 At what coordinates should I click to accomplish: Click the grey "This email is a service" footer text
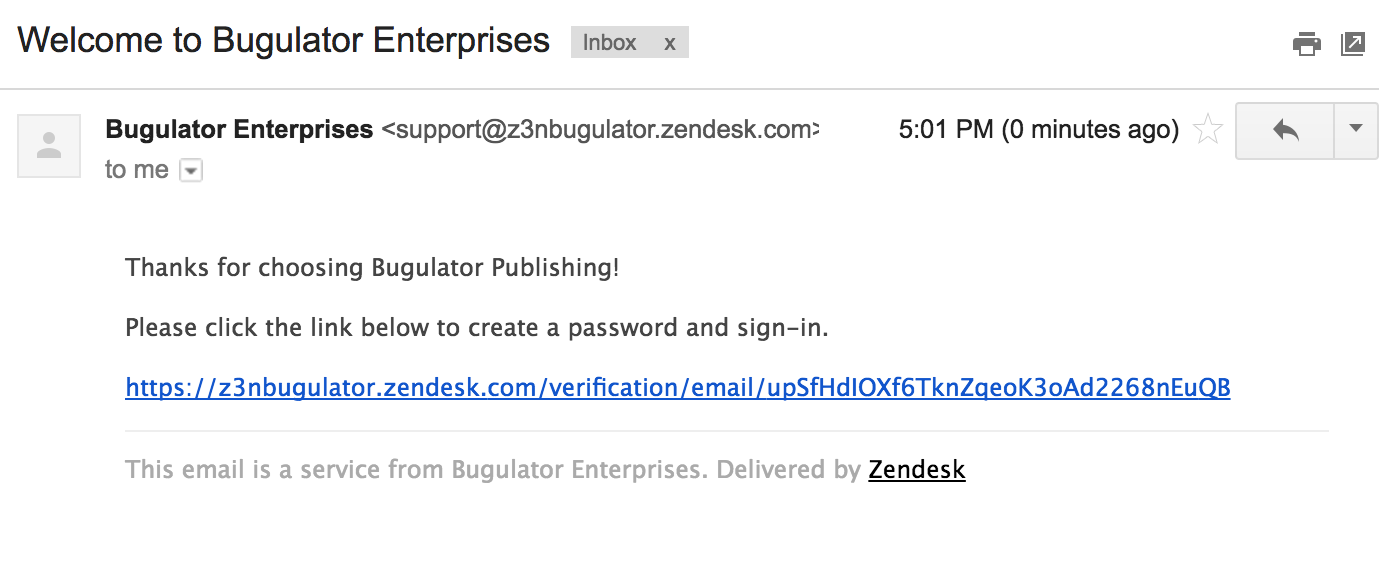pyautogui.click(x=493, y=469)
